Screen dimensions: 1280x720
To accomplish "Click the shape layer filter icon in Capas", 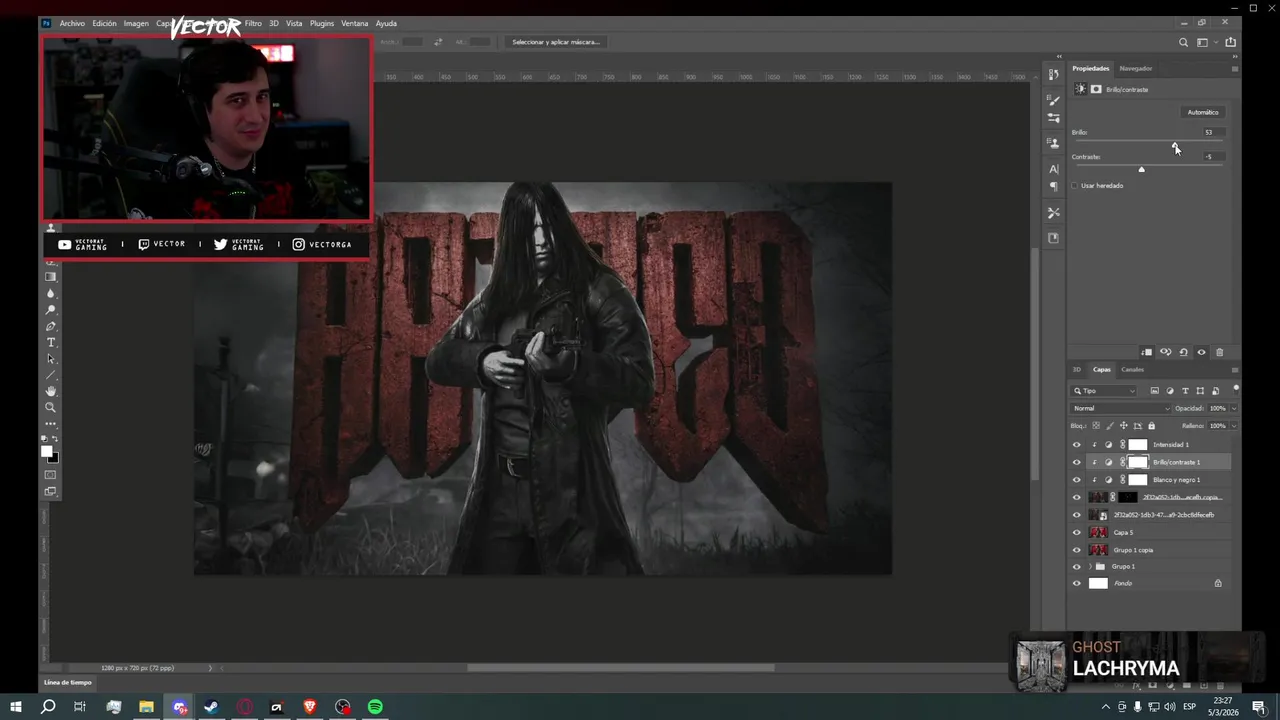I will 1200,391.
